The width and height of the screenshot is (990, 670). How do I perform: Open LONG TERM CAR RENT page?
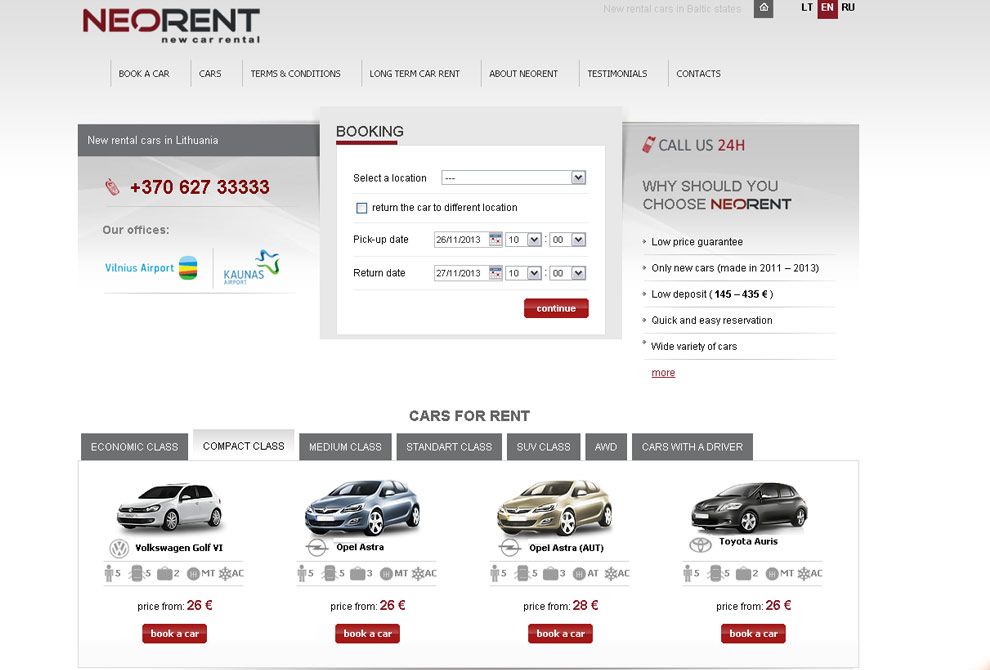415,73
